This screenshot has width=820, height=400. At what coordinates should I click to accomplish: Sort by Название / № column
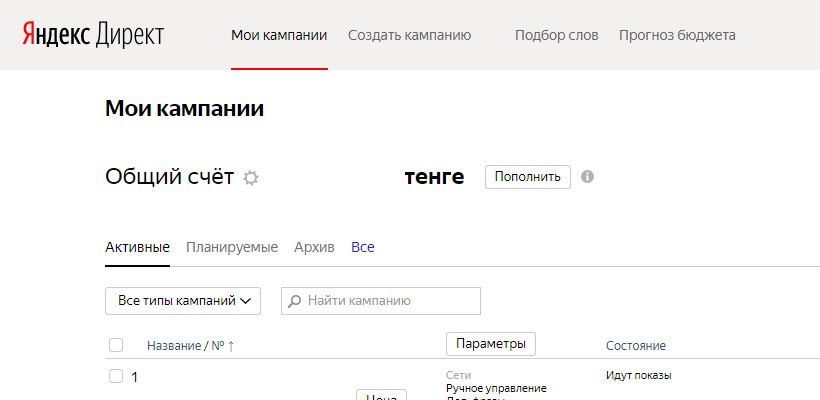tap(190, 346)
